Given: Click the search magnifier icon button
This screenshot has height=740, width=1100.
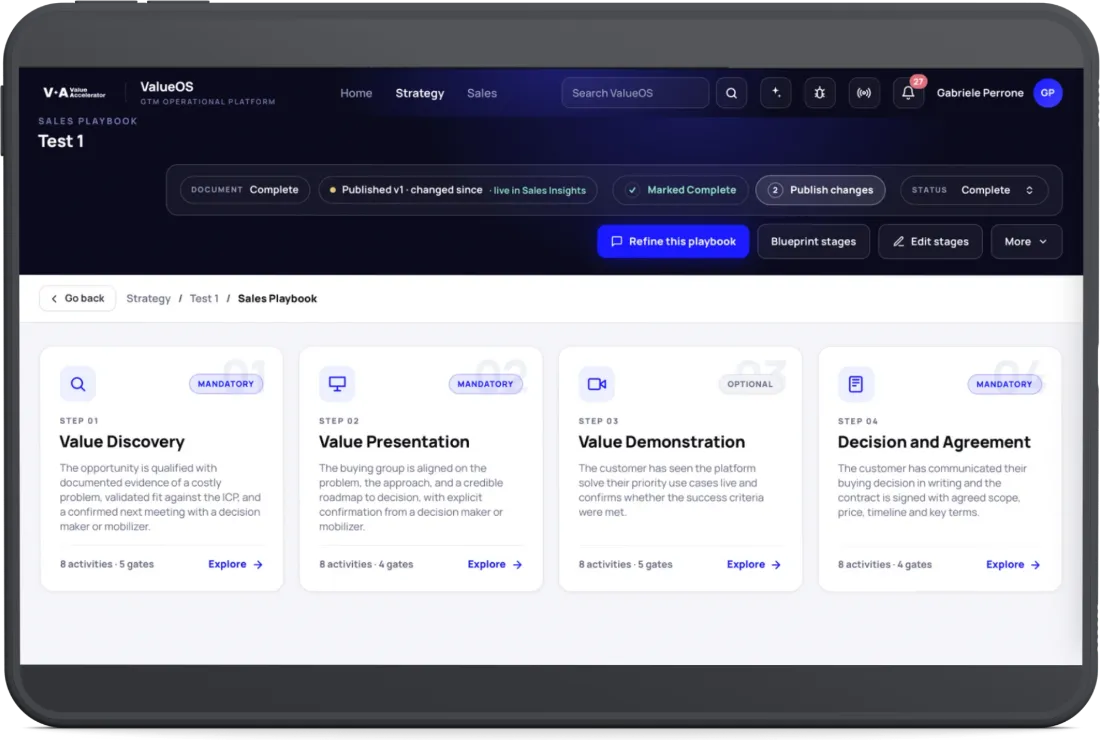Looking at the screenshot, I should (731, 93).
